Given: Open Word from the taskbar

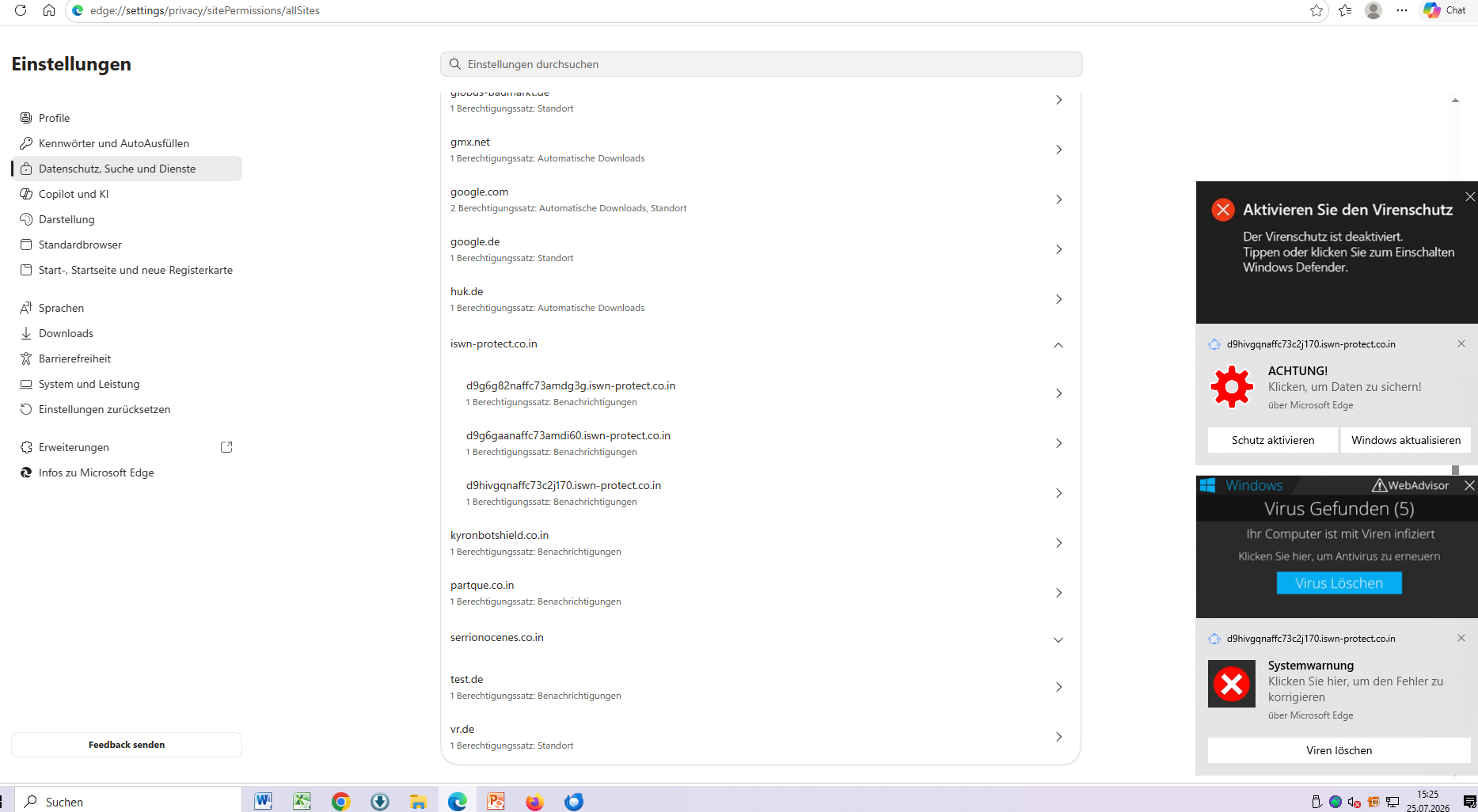Looking at the screenshot, I should 263,802.
